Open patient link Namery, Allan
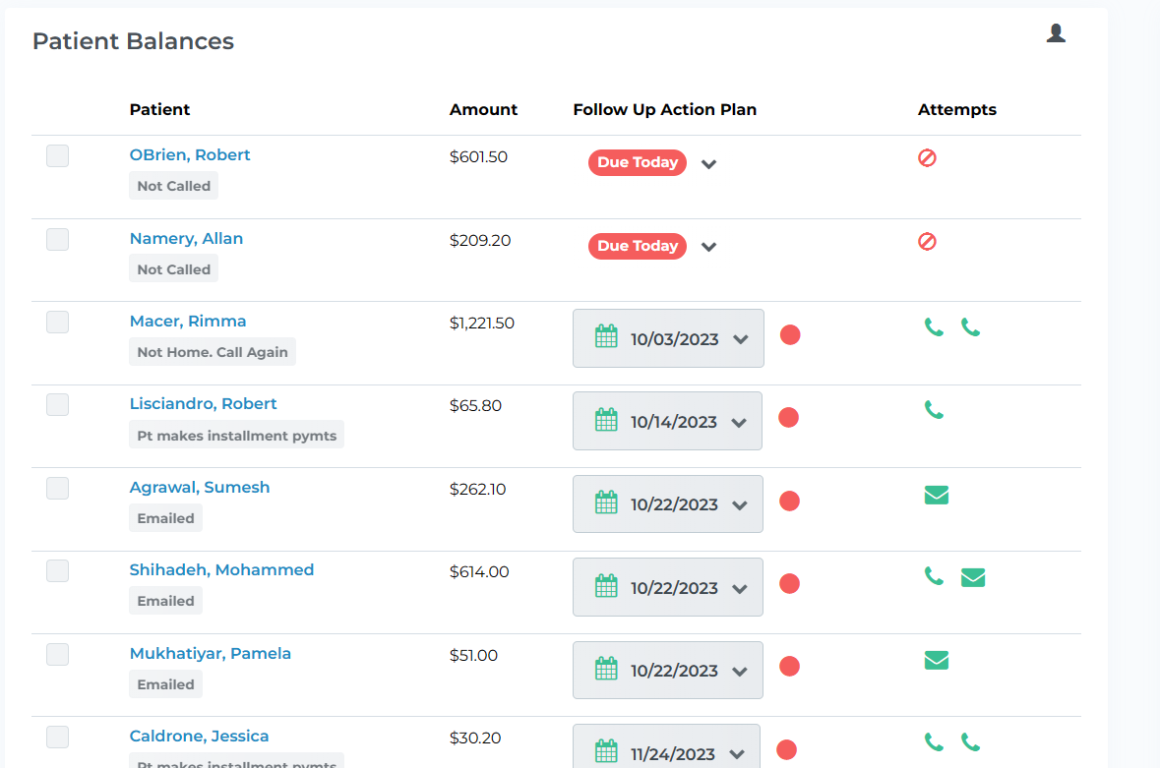The image size is (1160, 768). click(186, 239)
